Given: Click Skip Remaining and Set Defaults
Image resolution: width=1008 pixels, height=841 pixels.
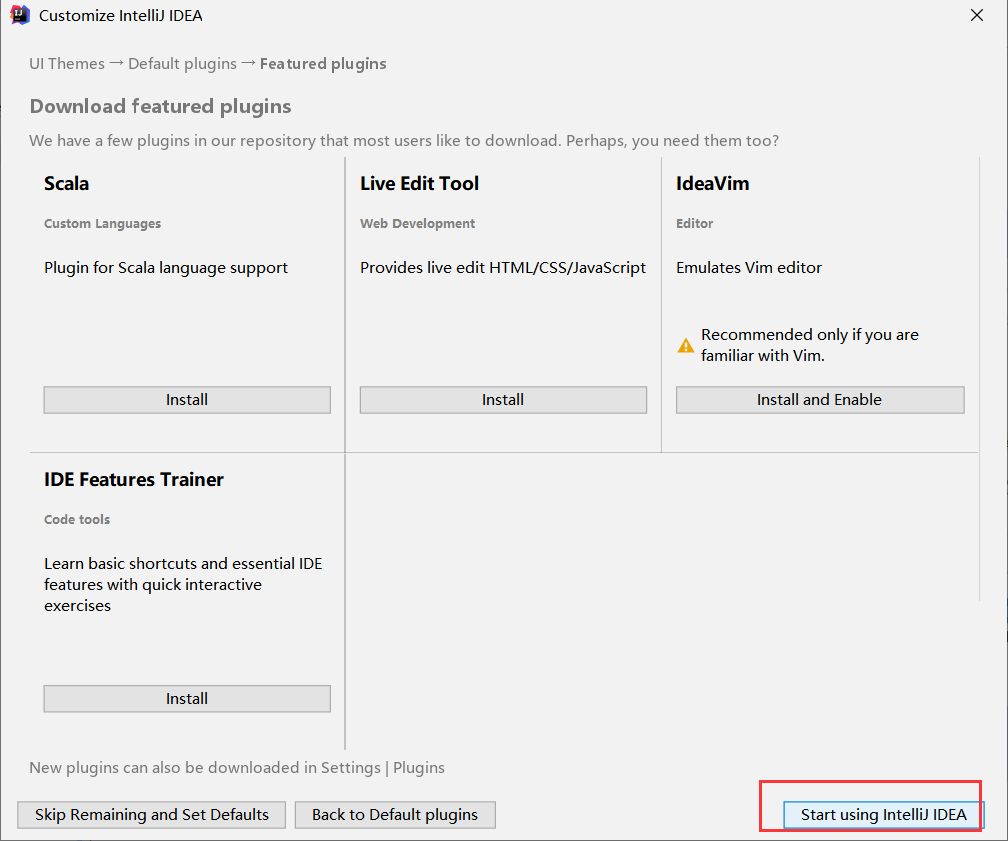Looking at the screenshot, I should (x=152, y=815).
